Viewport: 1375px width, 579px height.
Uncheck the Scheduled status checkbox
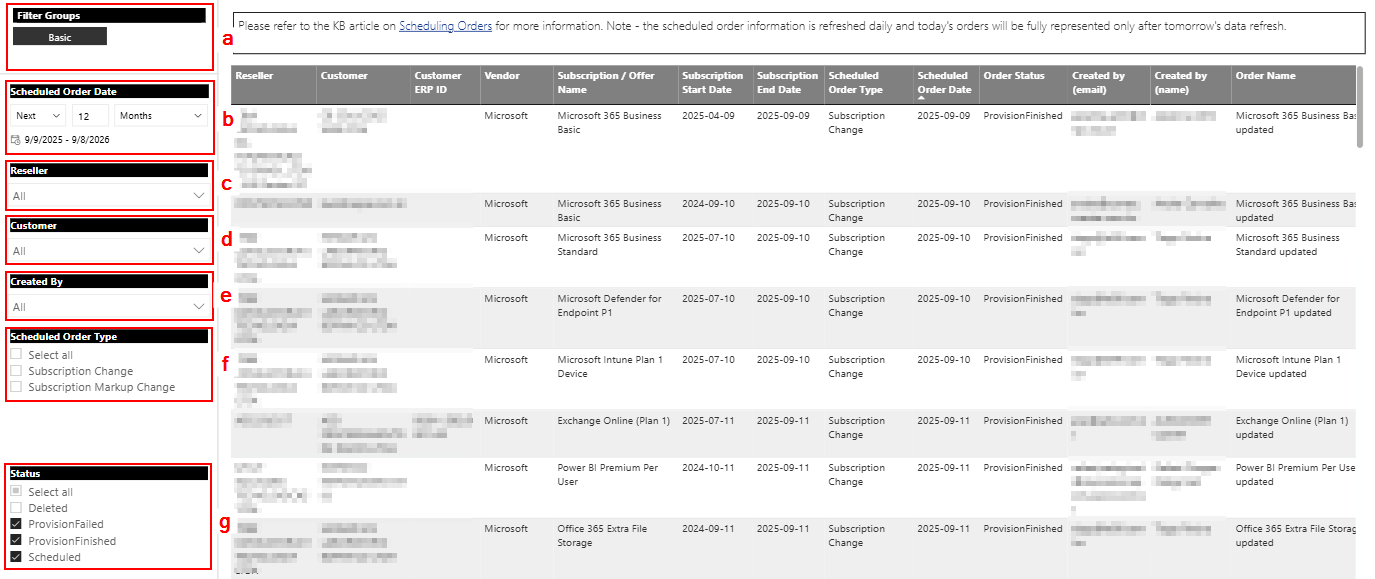click(15, 557)
